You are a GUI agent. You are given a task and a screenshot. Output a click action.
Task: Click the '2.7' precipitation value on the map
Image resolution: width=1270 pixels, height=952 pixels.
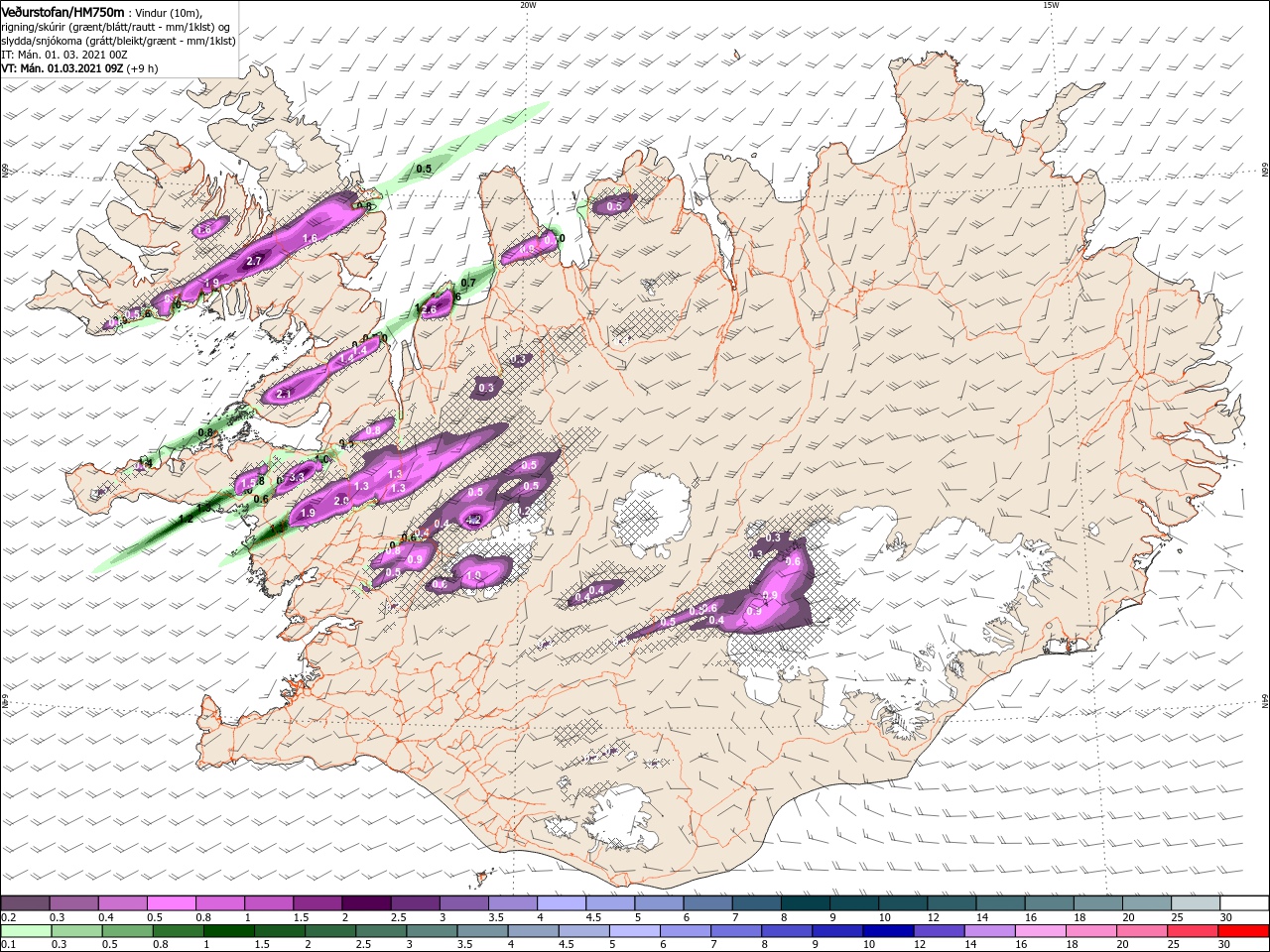click(253, 261)
